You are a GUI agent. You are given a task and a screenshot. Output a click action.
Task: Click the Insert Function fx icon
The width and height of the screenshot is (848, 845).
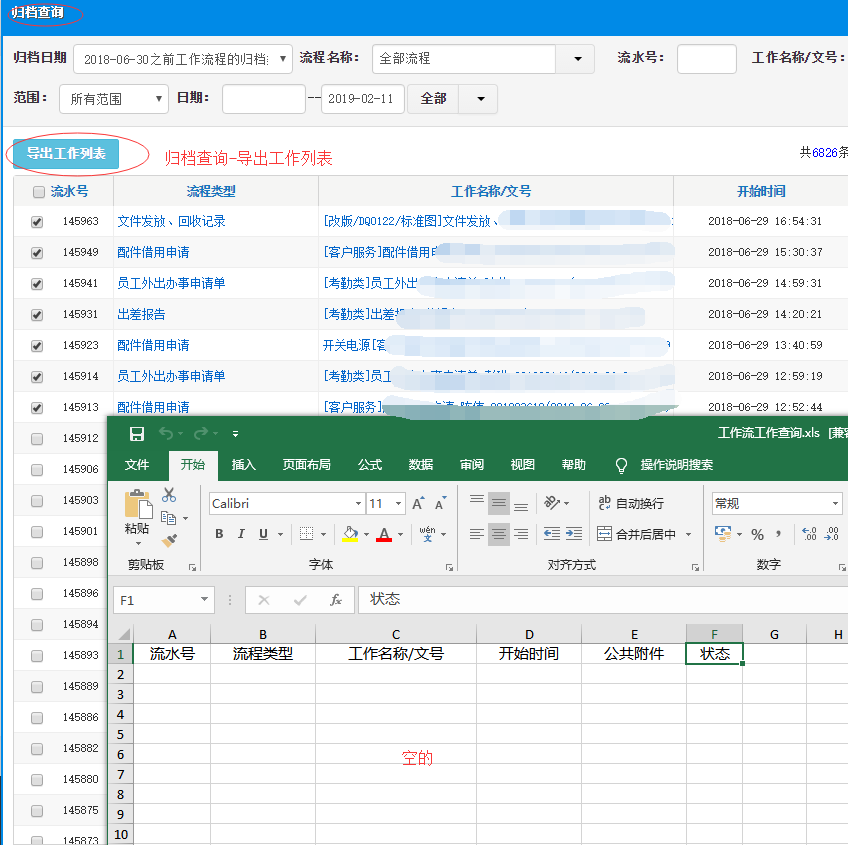pyautogui.click(x=336, y=600)
